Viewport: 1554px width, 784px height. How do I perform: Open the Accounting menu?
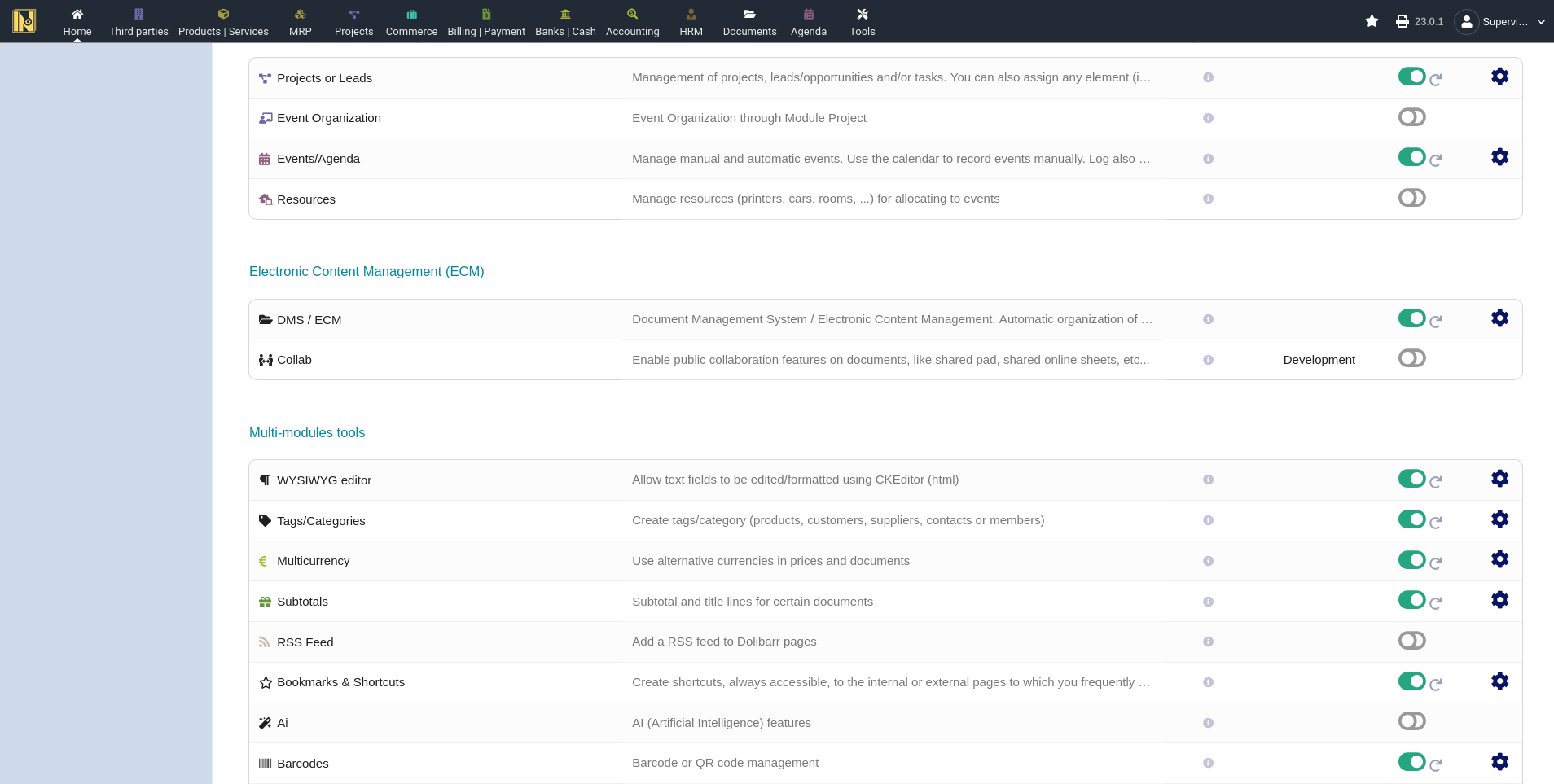632,22
